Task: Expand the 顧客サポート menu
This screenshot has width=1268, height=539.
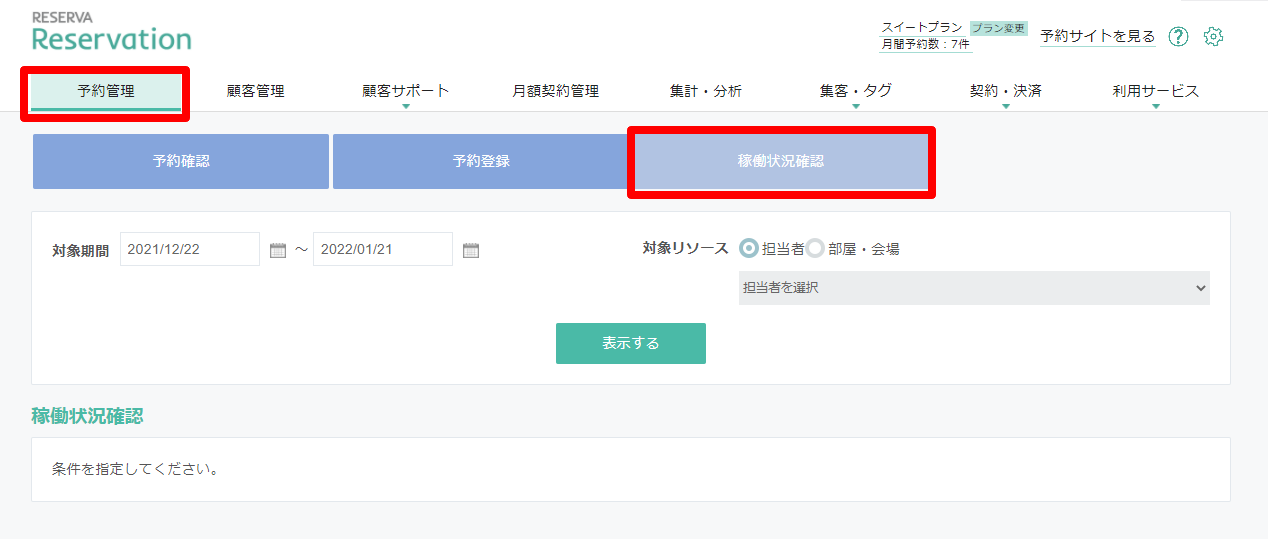Action: (x=406, y=91)
